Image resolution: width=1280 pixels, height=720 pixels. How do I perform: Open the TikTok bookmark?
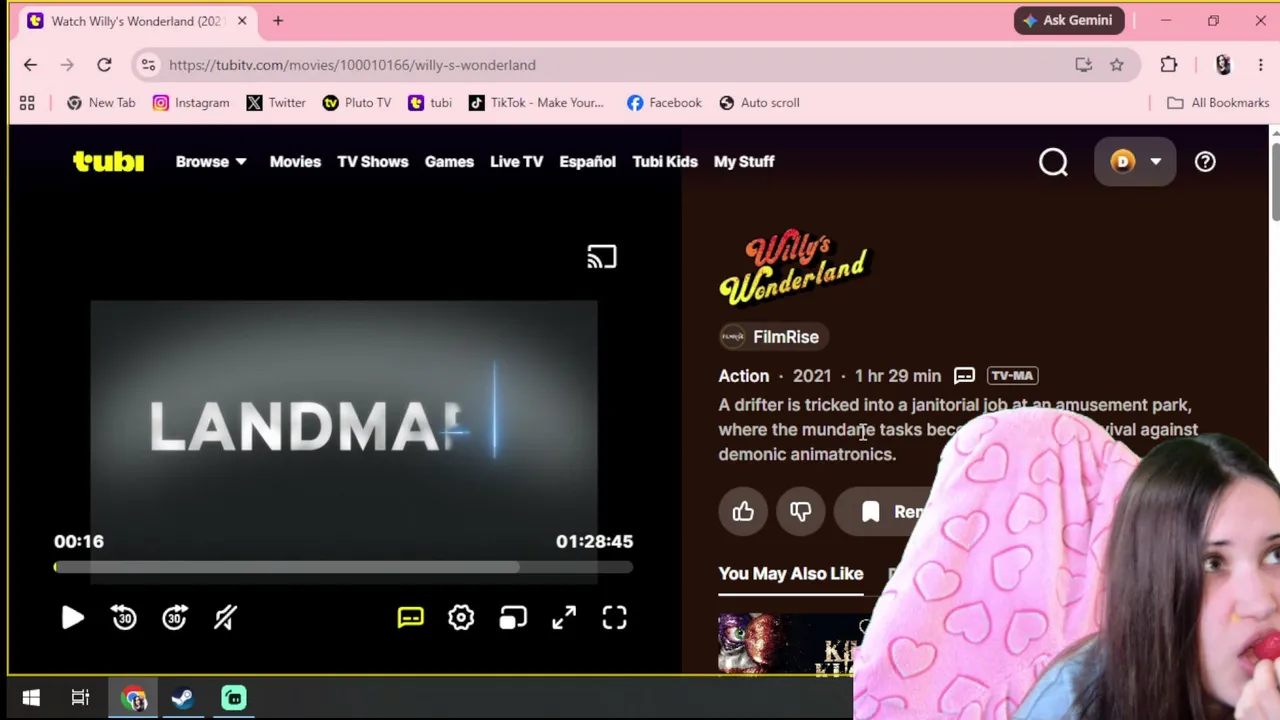point(536,103)
